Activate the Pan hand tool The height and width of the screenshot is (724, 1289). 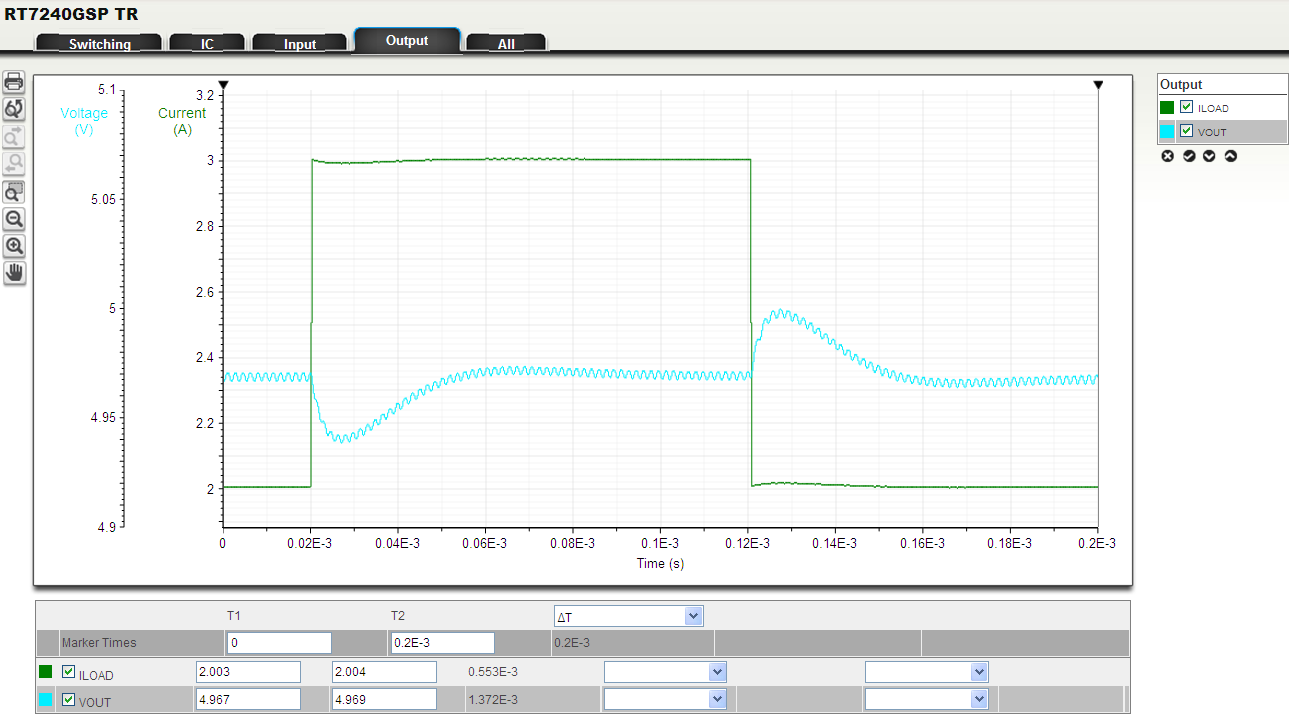tap(14, 271)
